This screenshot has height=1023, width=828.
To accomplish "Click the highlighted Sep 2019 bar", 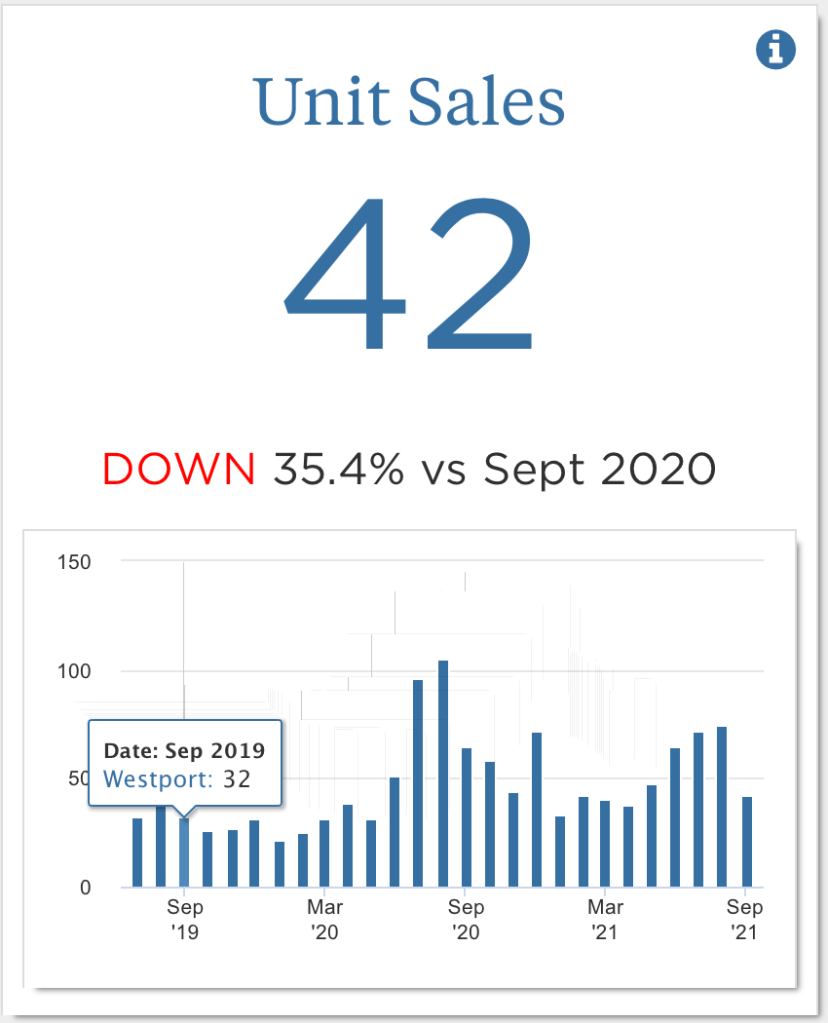I will click(x=184, y=852).
